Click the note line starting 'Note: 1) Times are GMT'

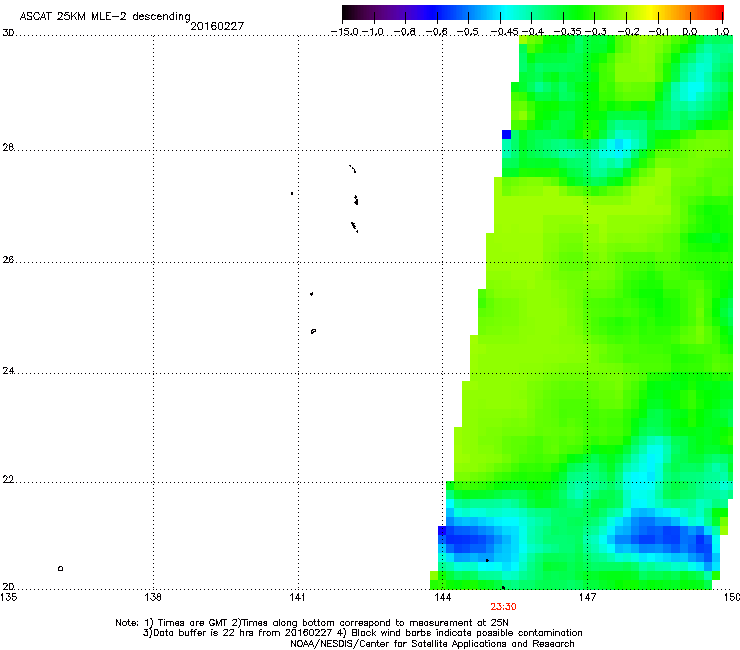point(312,623)
